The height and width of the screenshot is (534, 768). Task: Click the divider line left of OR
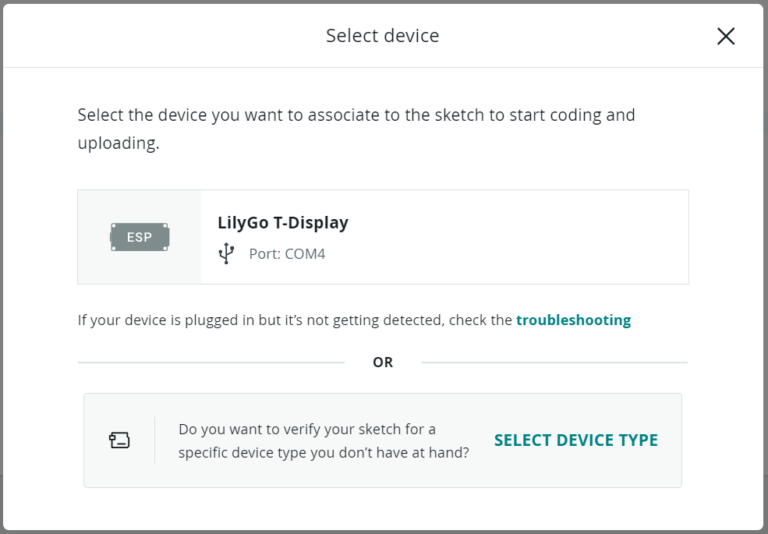click(x=210, y=362)
